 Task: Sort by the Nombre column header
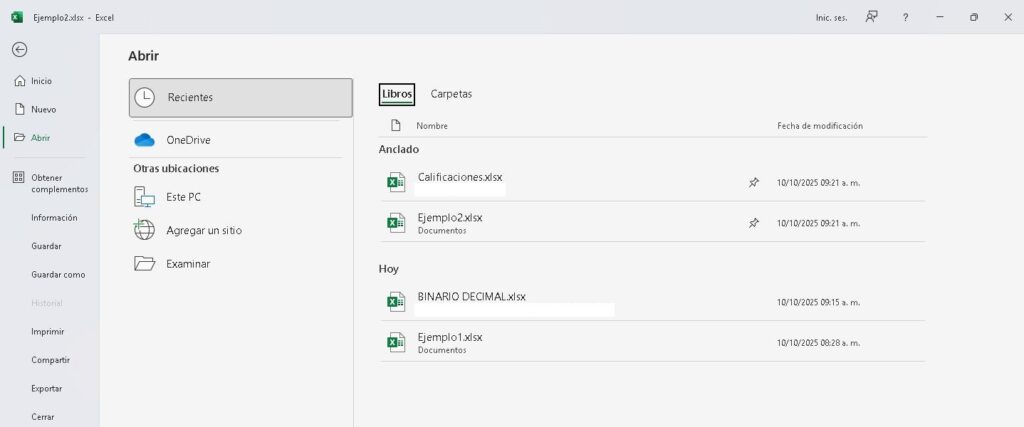tap(432, 126)
